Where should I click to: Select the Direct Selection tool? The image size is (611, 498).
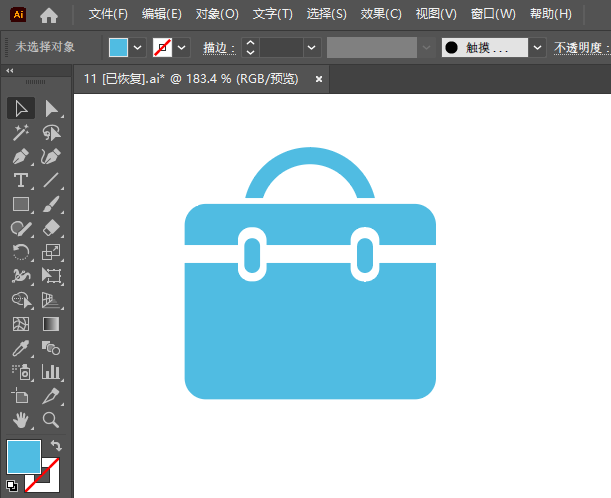coord(51,108)
